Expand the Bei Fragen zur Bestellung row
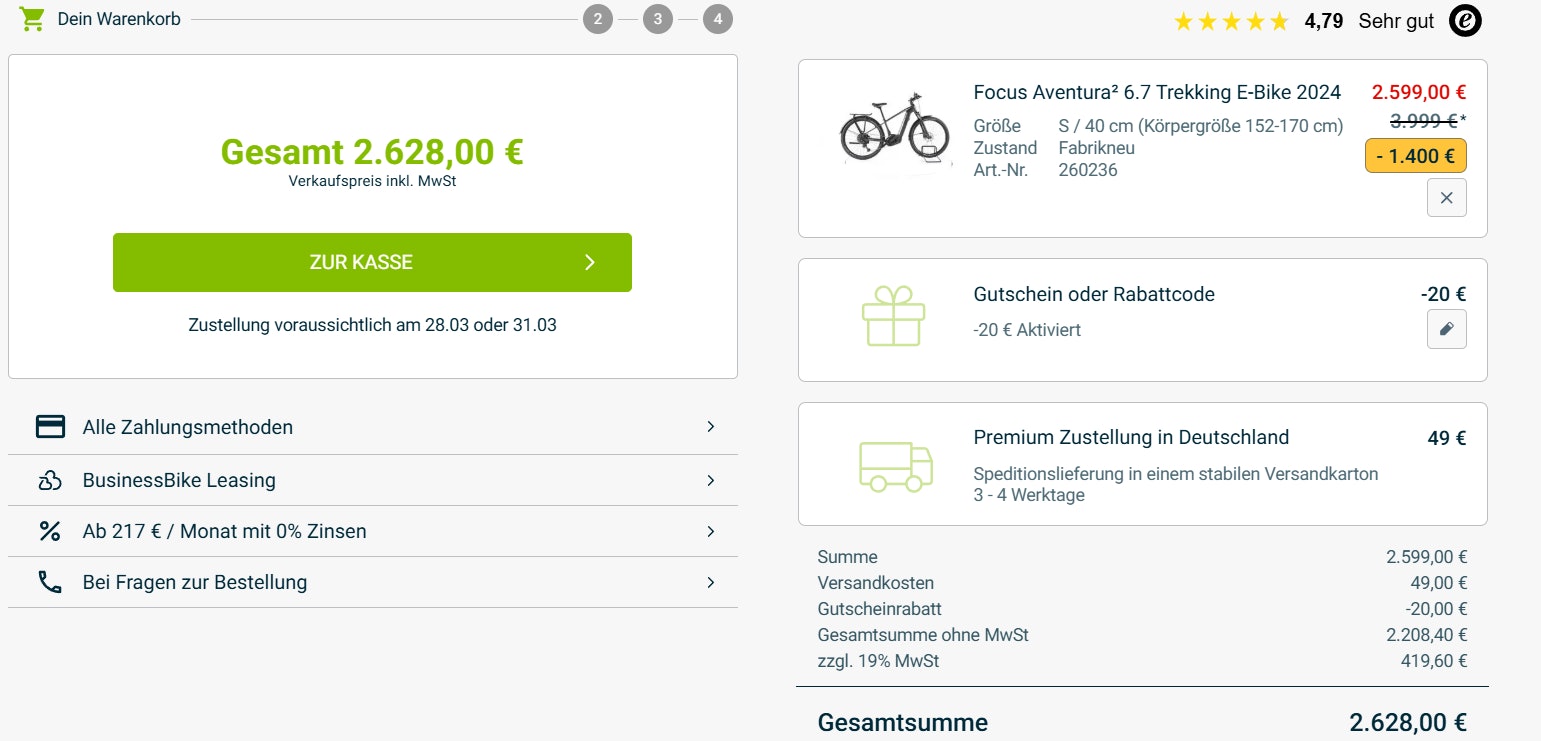The height and width of the screenshot is (741, 1541). [711, 581]
